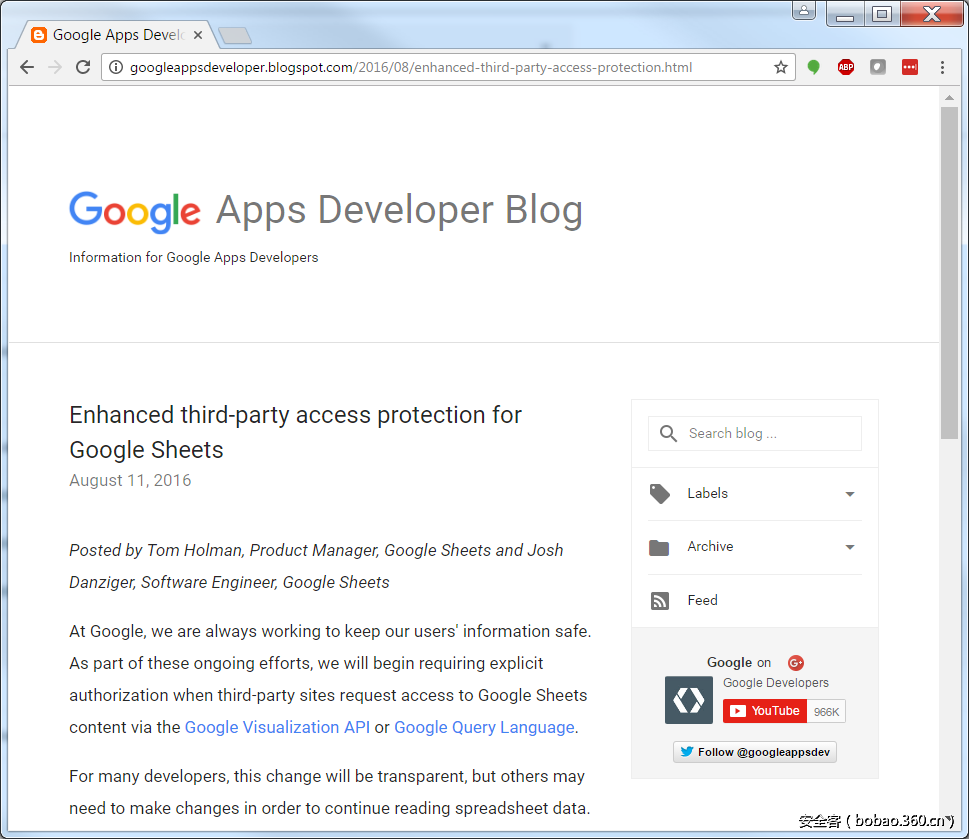Screen dimensions: 969x839
Task: Click the browser back arrow
Action: tap(27, 67)
